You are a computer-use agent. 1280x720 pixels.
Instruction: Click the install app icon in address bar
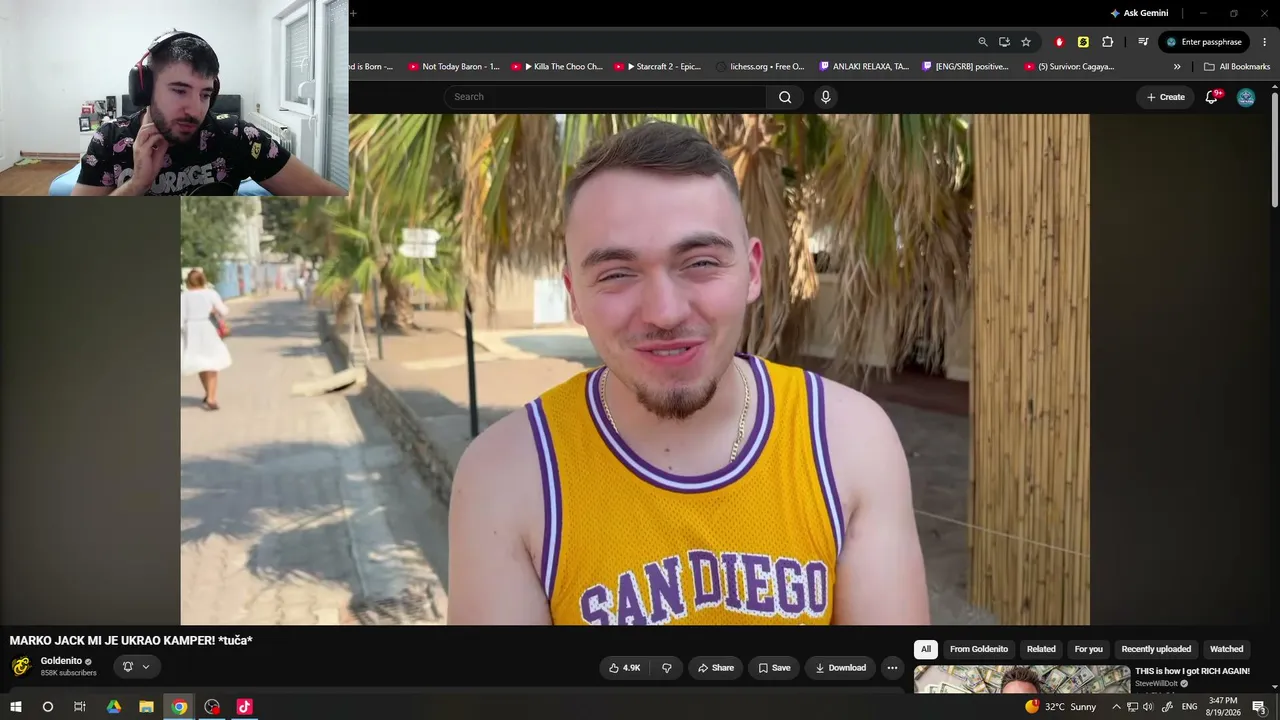coord(1004,42)
